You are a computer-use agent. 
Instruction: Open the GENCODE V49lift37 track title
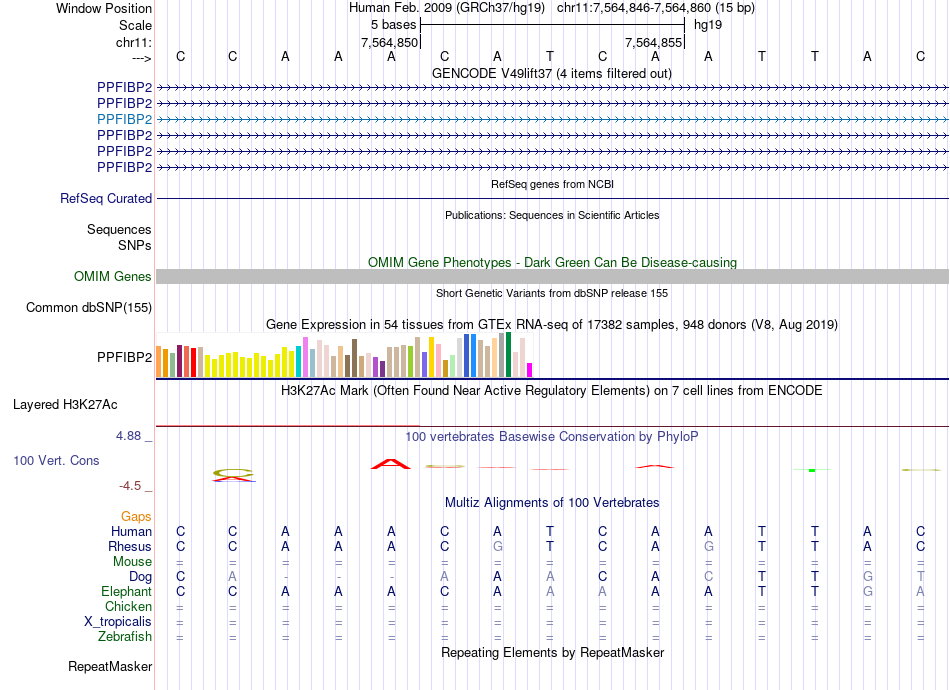551,73
